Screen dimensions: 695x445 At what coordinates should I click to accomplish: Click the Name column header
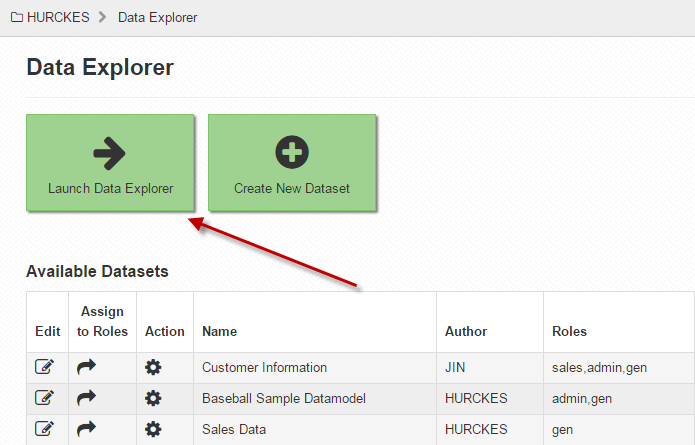[219, 332]
